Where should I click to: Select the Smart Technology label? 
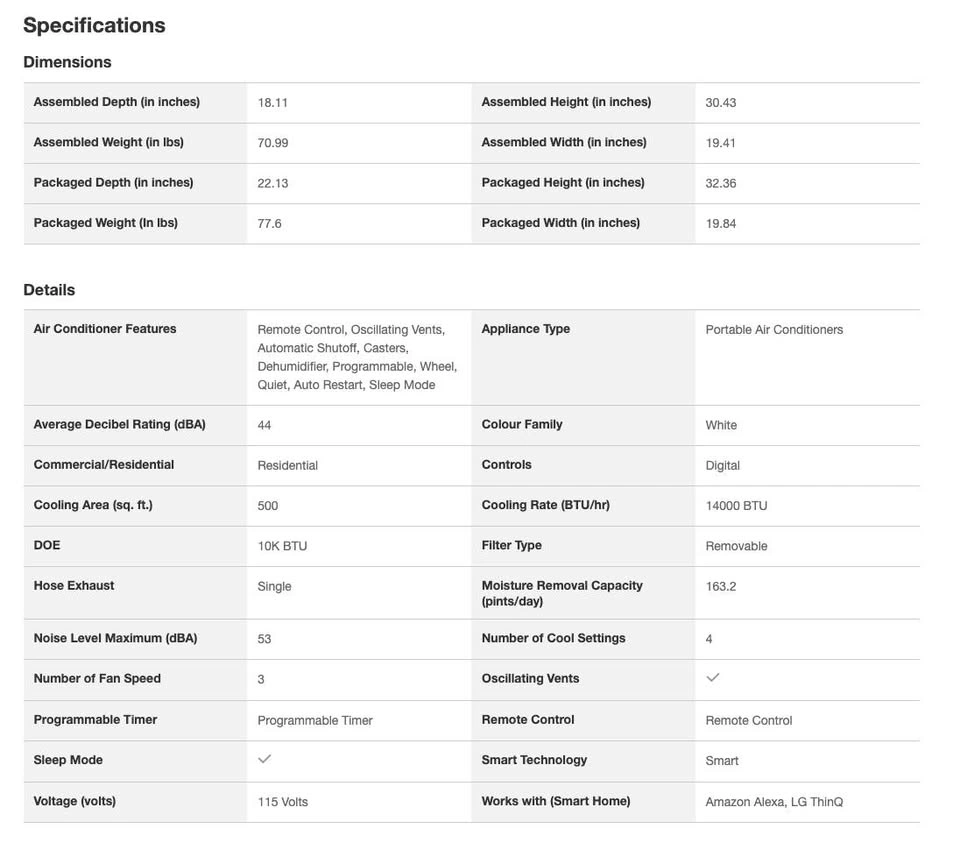point(534,760)
